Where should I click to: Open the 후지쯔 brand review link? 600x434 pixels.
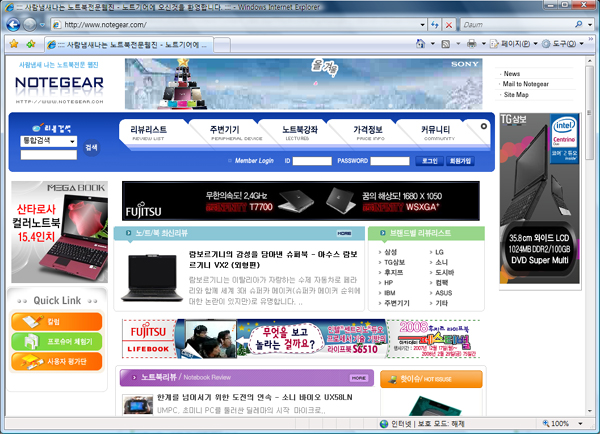[393, 272]
